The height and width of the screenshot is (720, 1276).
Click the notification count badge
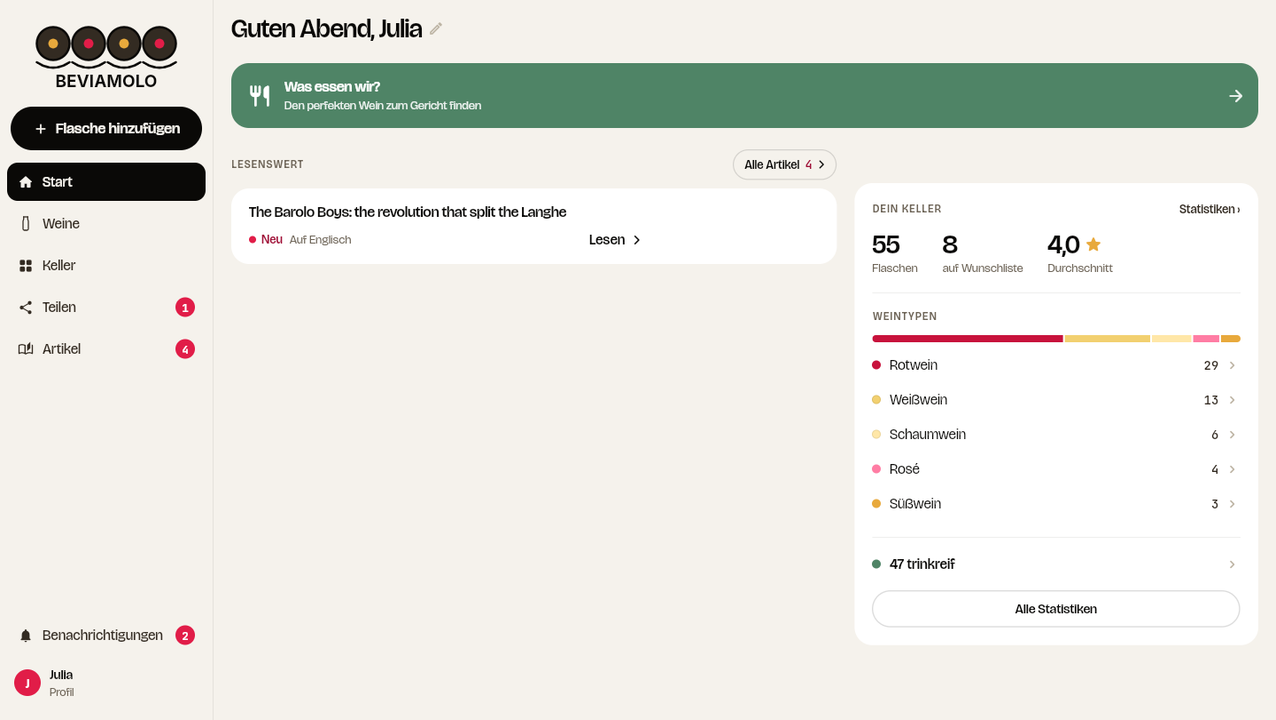pyautogui.click(x=185, y=635)
